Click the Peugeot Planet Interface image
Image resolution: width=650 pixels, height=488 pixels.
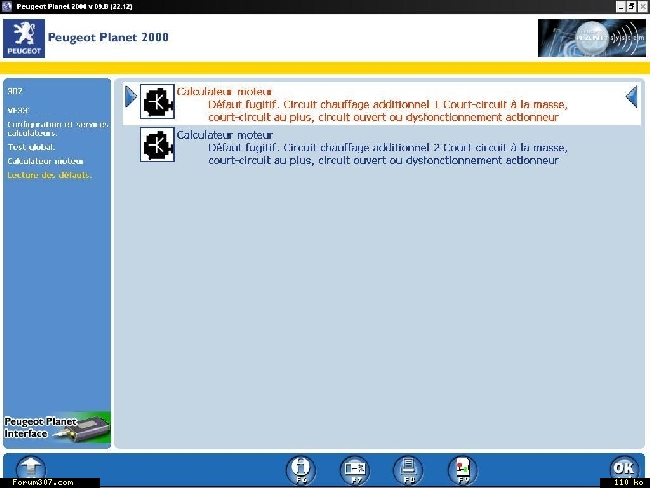tap(57, 428)
